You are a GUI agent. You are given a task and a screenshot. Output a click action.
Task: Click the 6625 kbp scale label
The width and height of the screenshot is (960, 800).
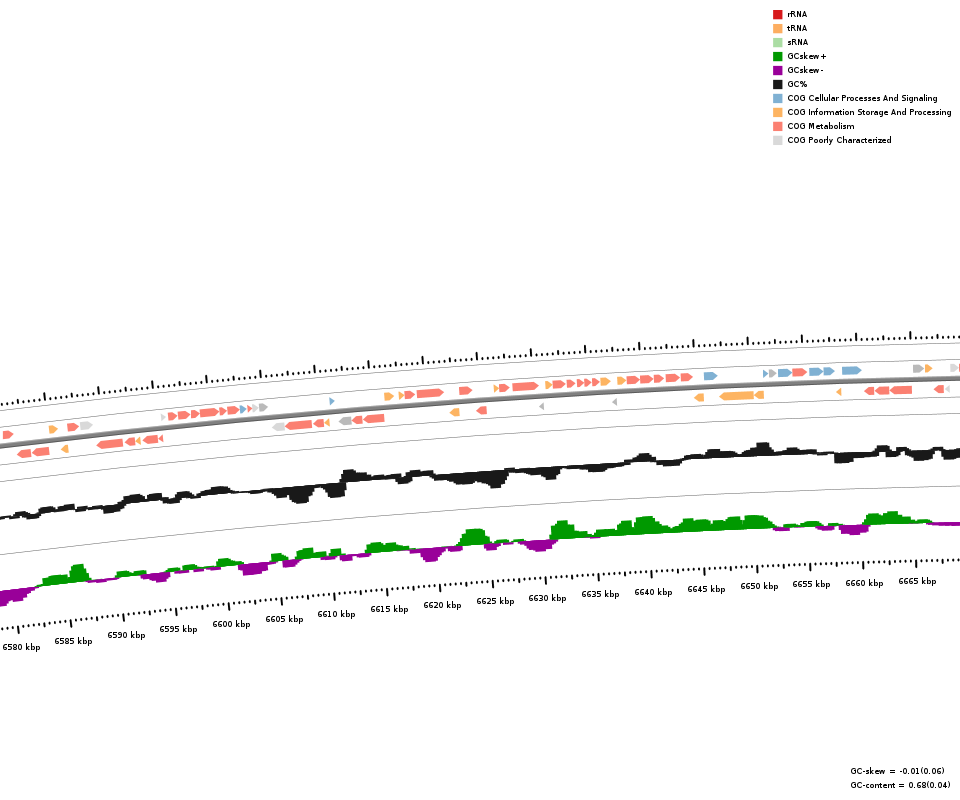click(495, 601)
